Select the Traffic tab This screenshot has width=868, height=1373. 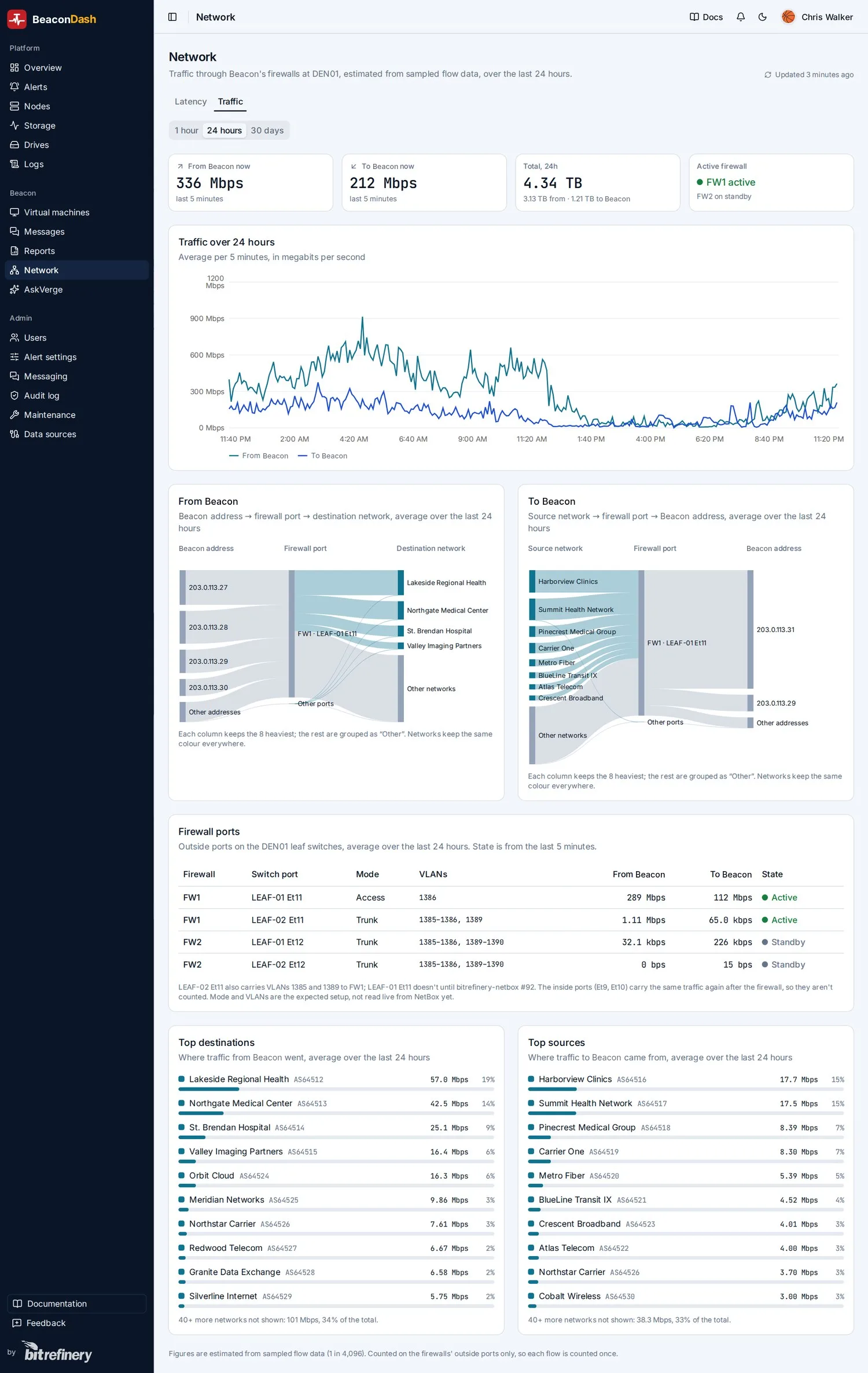pos(230,102)
